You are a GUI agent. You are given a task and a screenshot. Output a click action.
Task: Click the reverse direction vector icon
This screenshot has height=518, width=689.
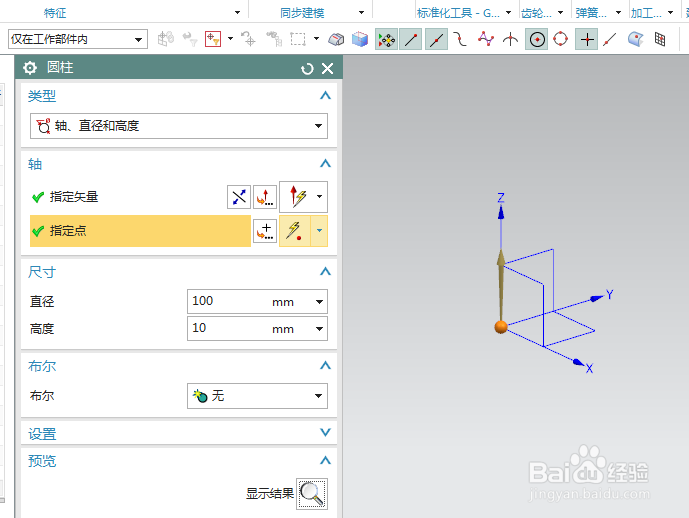click(x=239, y=196)
